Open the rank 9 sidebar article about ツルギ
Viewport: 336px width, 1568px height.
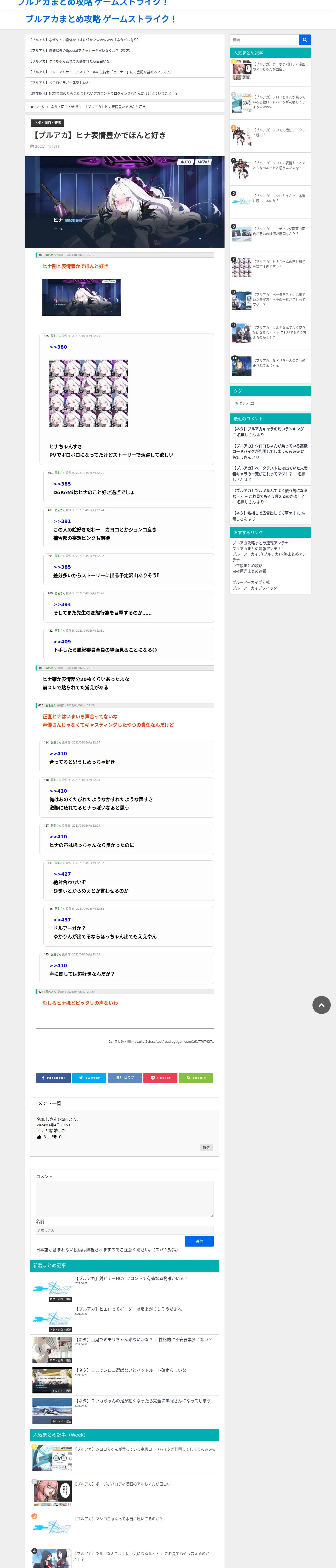pos(270,333)
